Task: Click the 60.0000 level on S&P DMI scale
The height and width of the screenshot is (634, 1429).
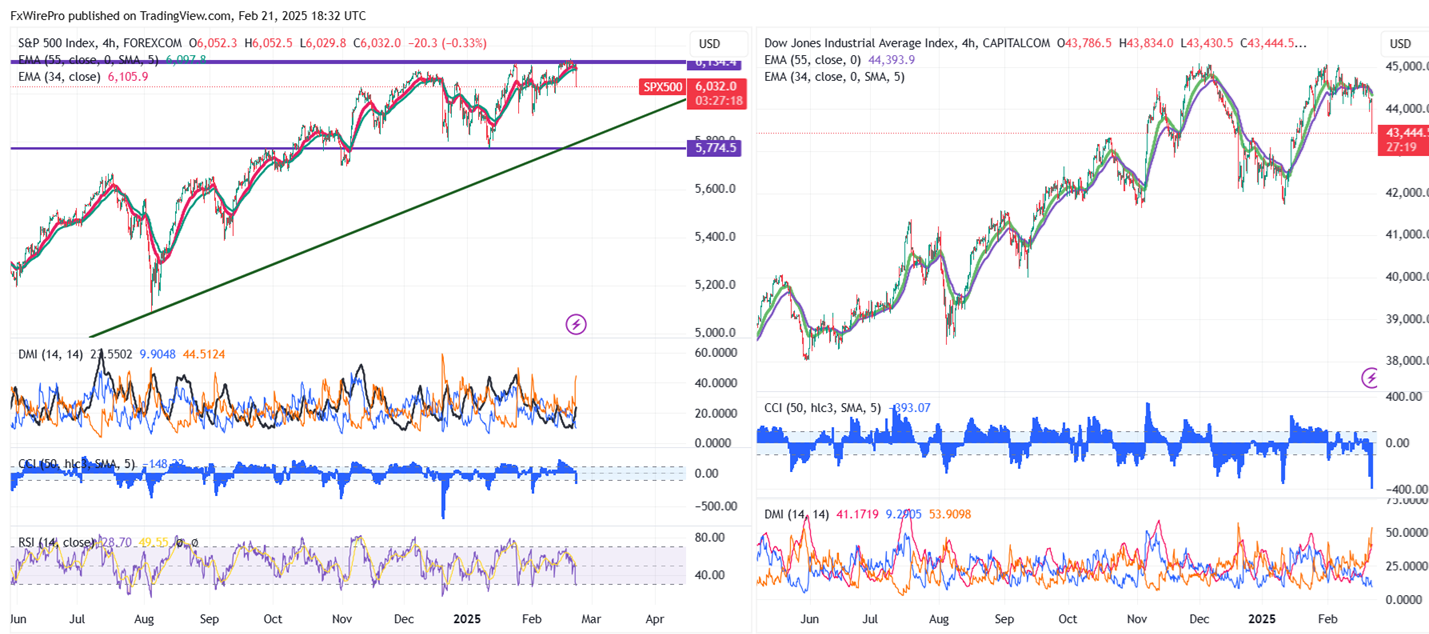Action: point(716,353)
